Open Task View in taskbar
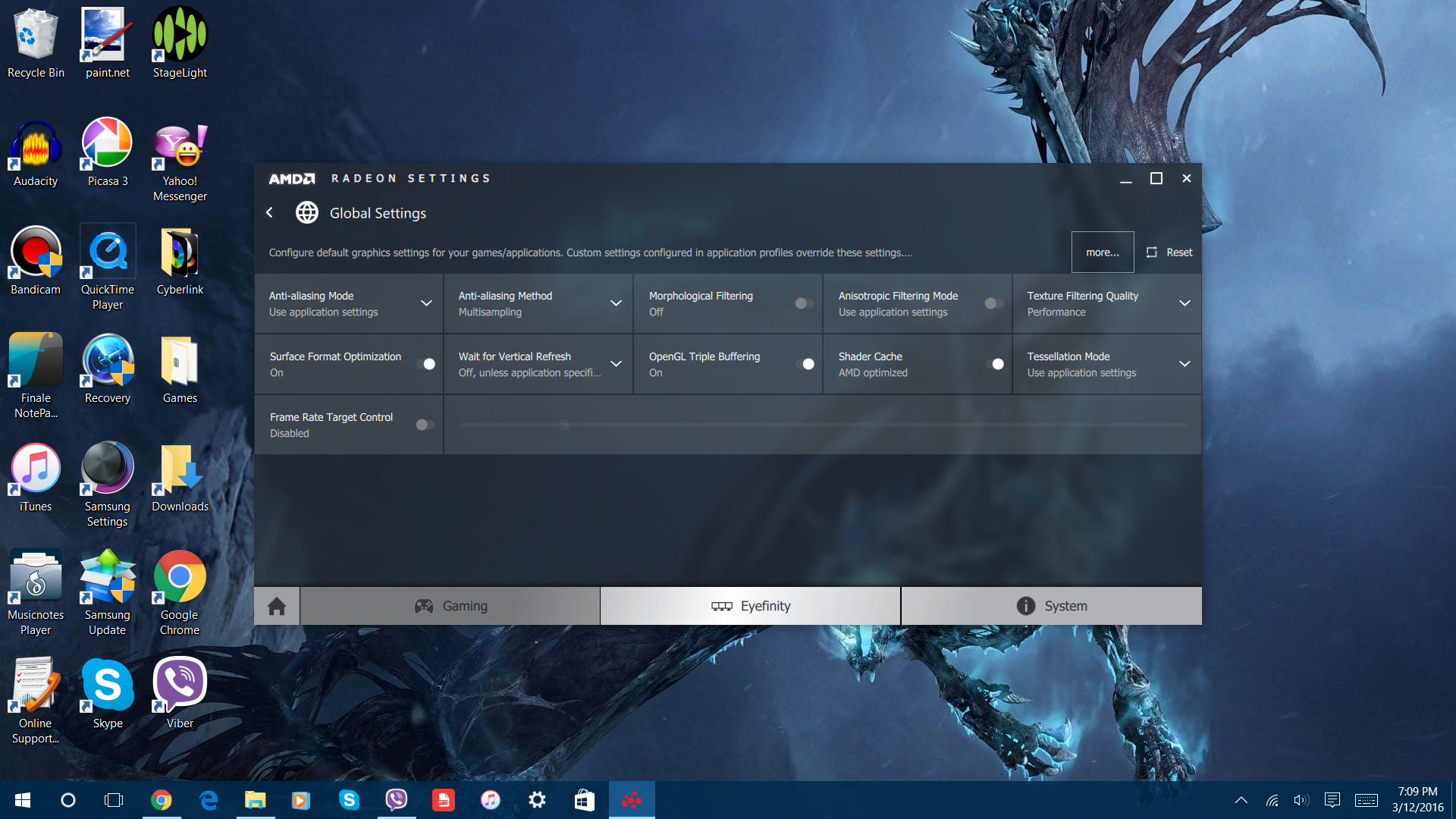Viewport: 1456px width, 819px height. (114, 800)
